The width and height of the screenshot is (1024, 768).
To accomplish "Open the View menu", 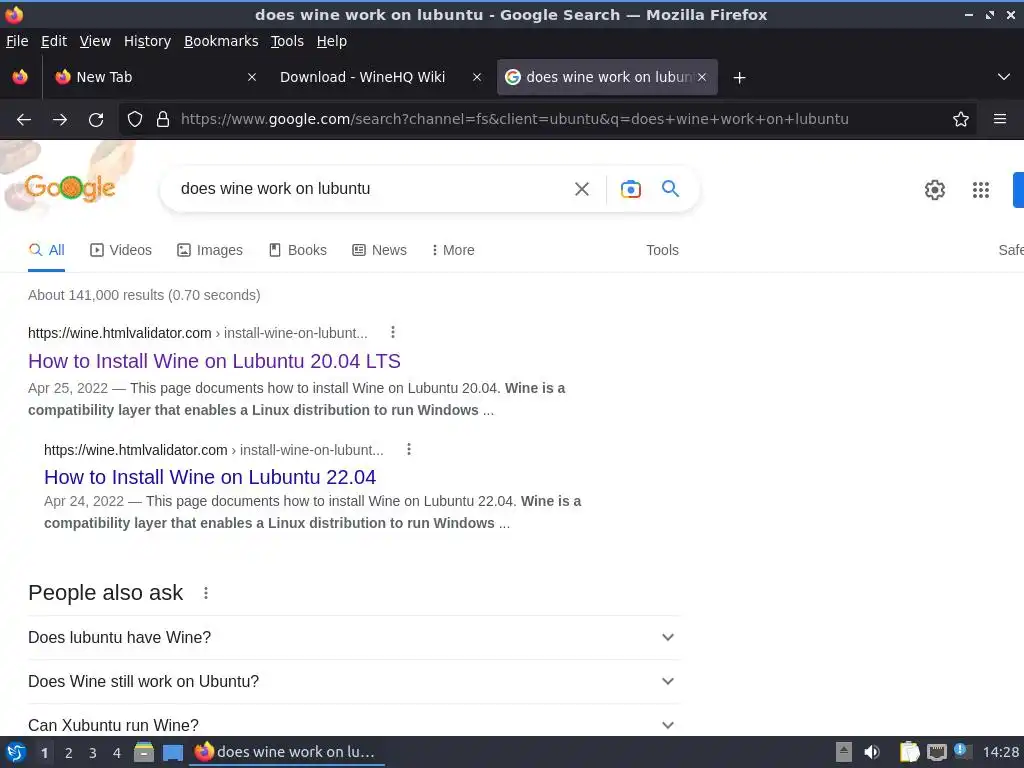I will coord(95,41).
